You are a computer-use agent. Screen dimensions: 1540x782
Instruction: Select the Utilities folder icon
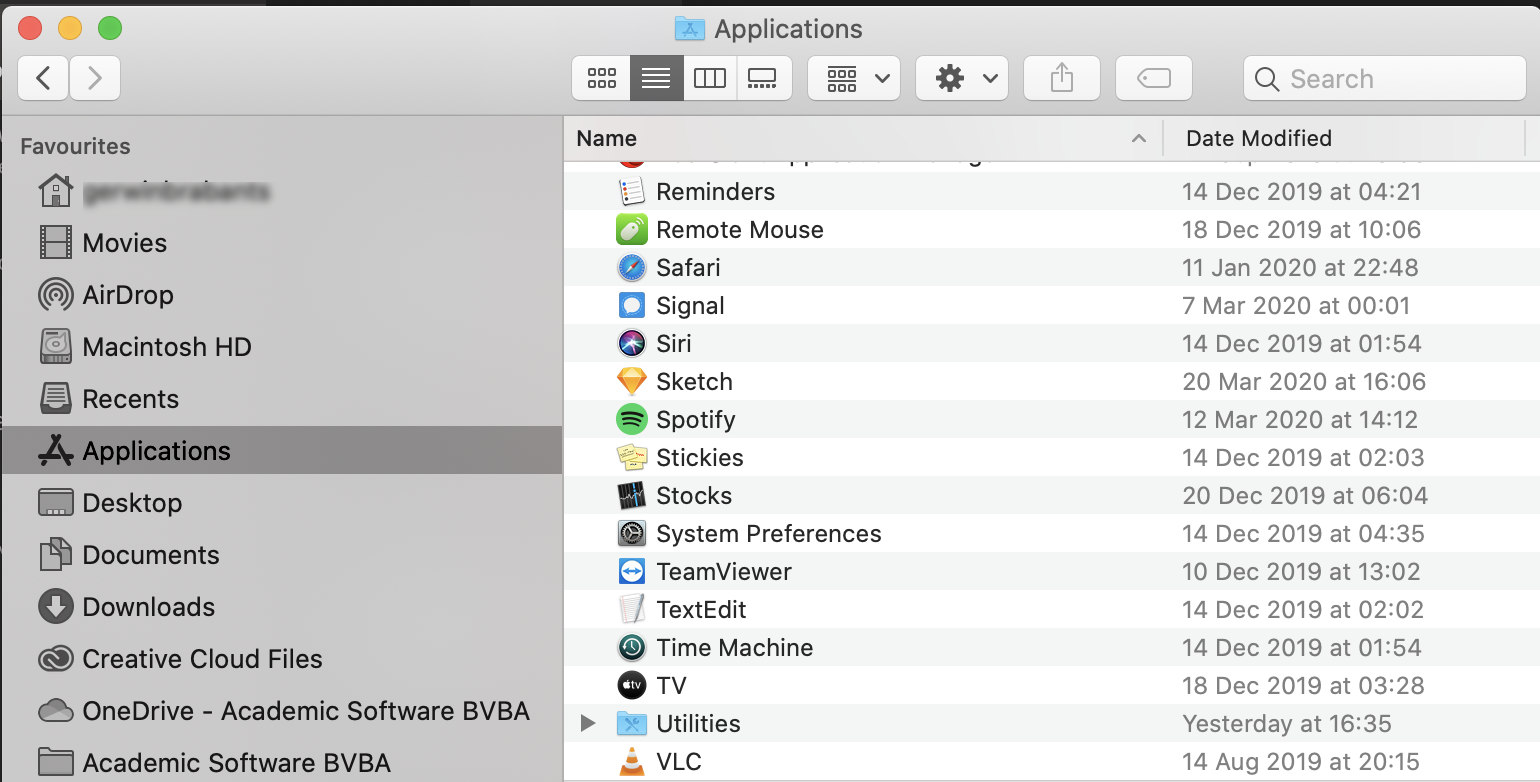pos(631,723)
